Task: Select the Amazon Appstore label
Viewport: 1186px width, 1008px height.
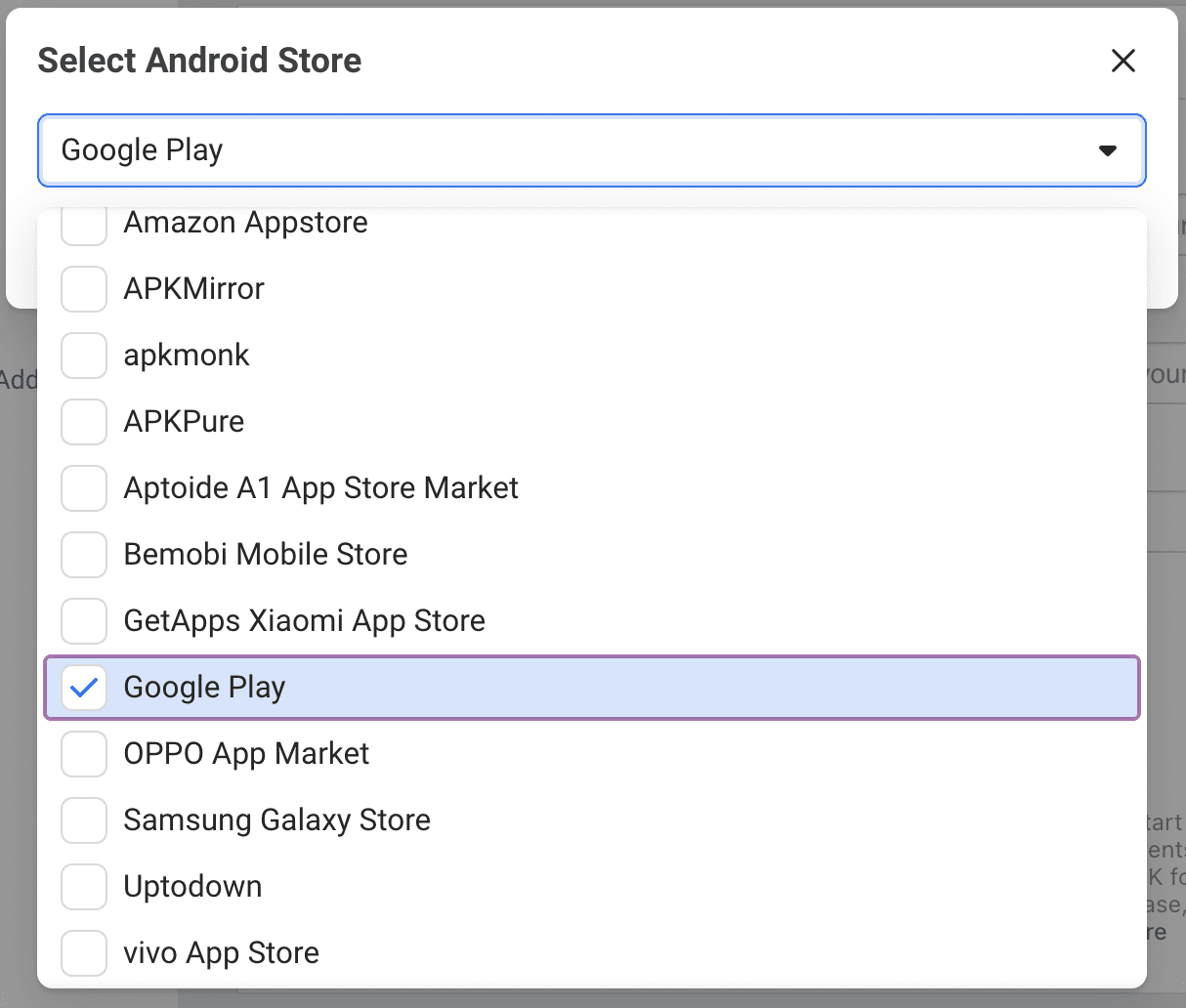Action: 245,223
